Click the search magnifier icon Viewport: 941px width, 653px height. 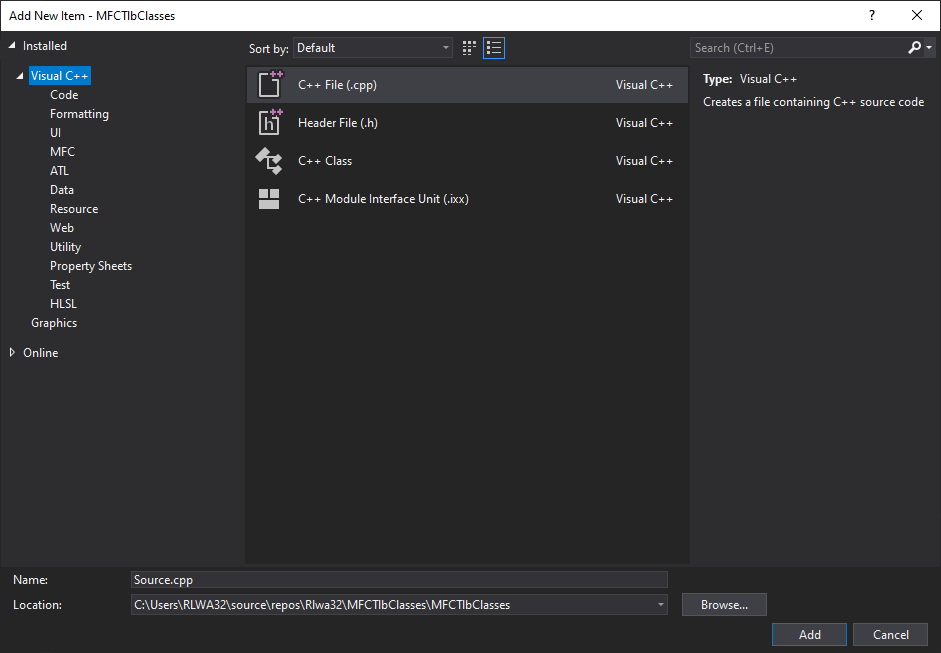point(914,47)
